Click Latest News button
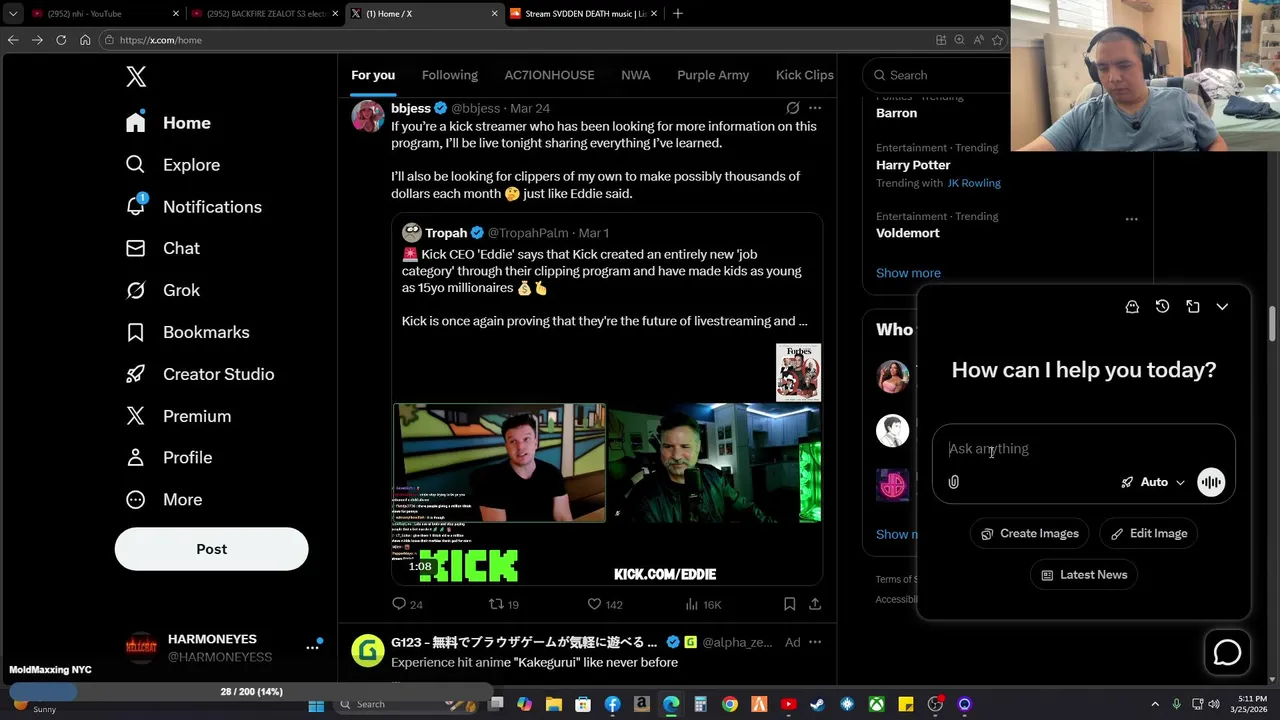Viewport: 1280px width, 720px height. 1084,575
